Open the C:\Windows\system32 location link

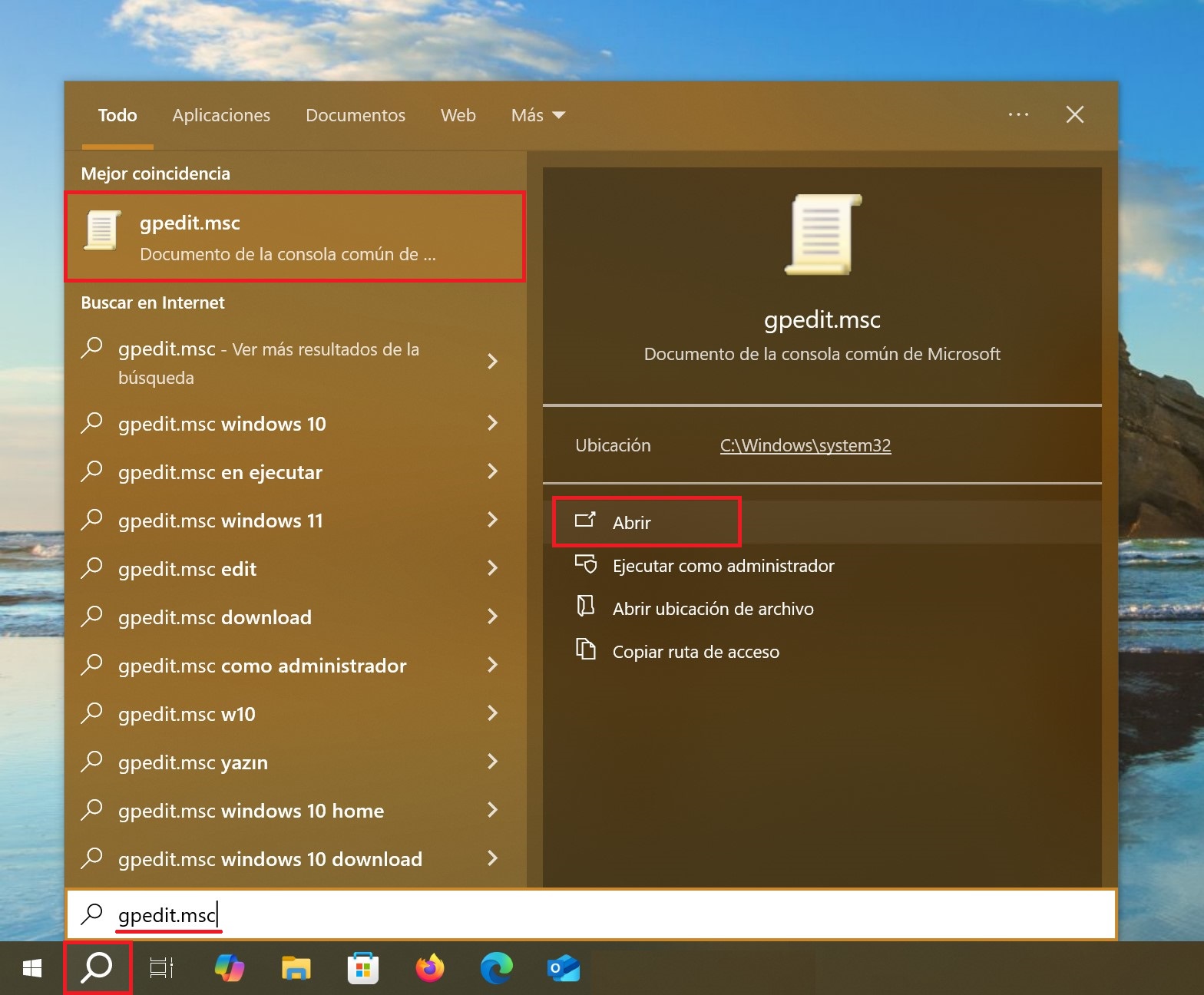pyautogui.click(x=805, y=445)
